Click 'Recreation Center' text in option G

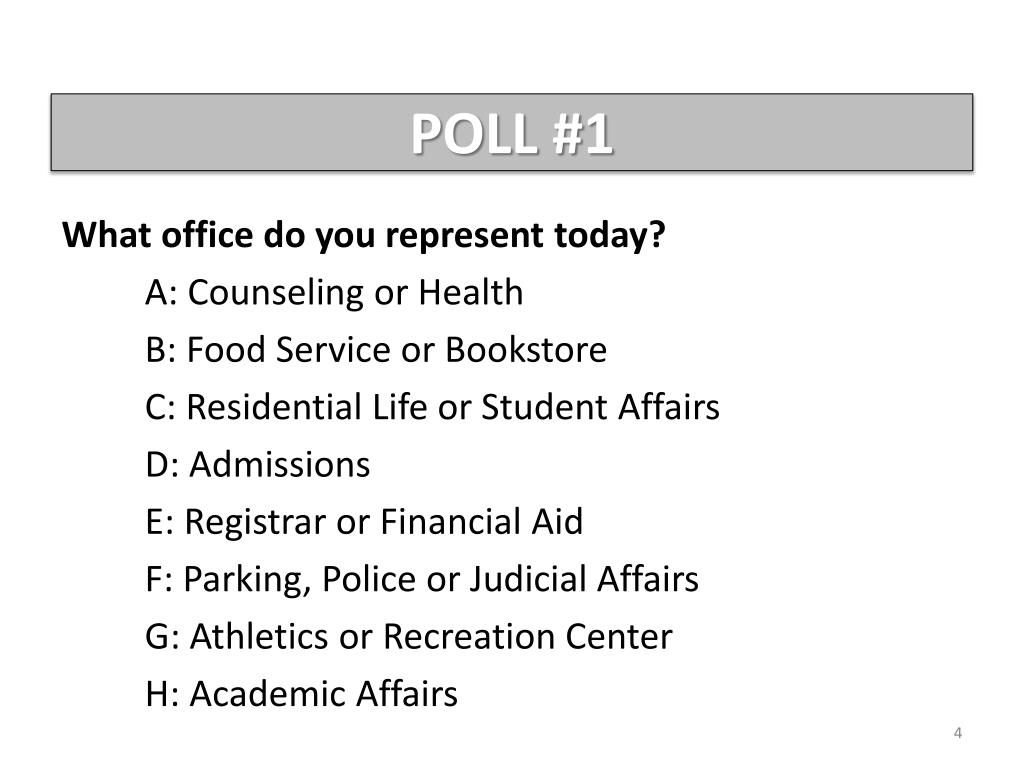pos(528,637)
